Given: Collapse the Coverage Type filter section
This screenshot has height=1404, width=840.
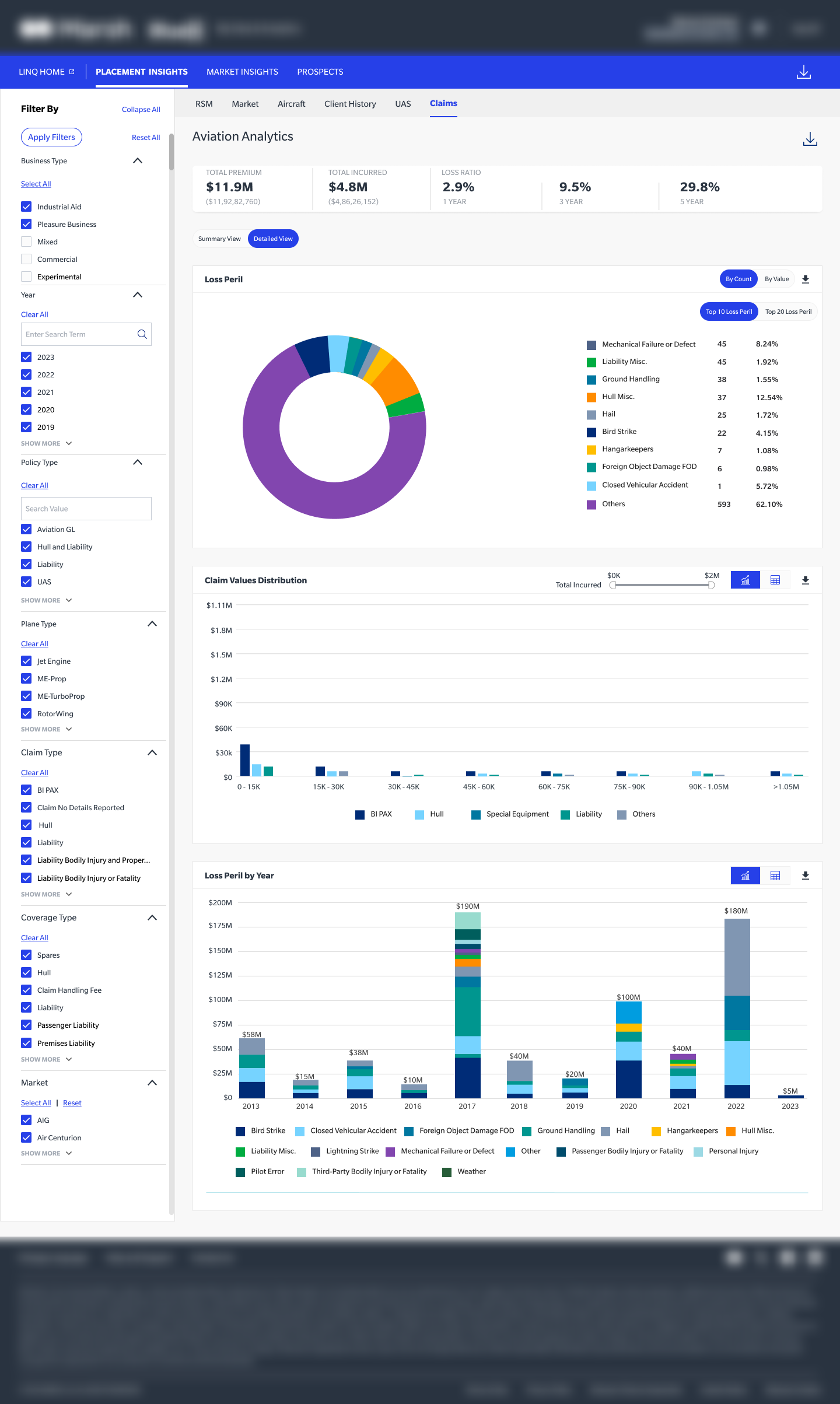Looking at the screenshot, I should pyautogui.click(x=152, y=918).
